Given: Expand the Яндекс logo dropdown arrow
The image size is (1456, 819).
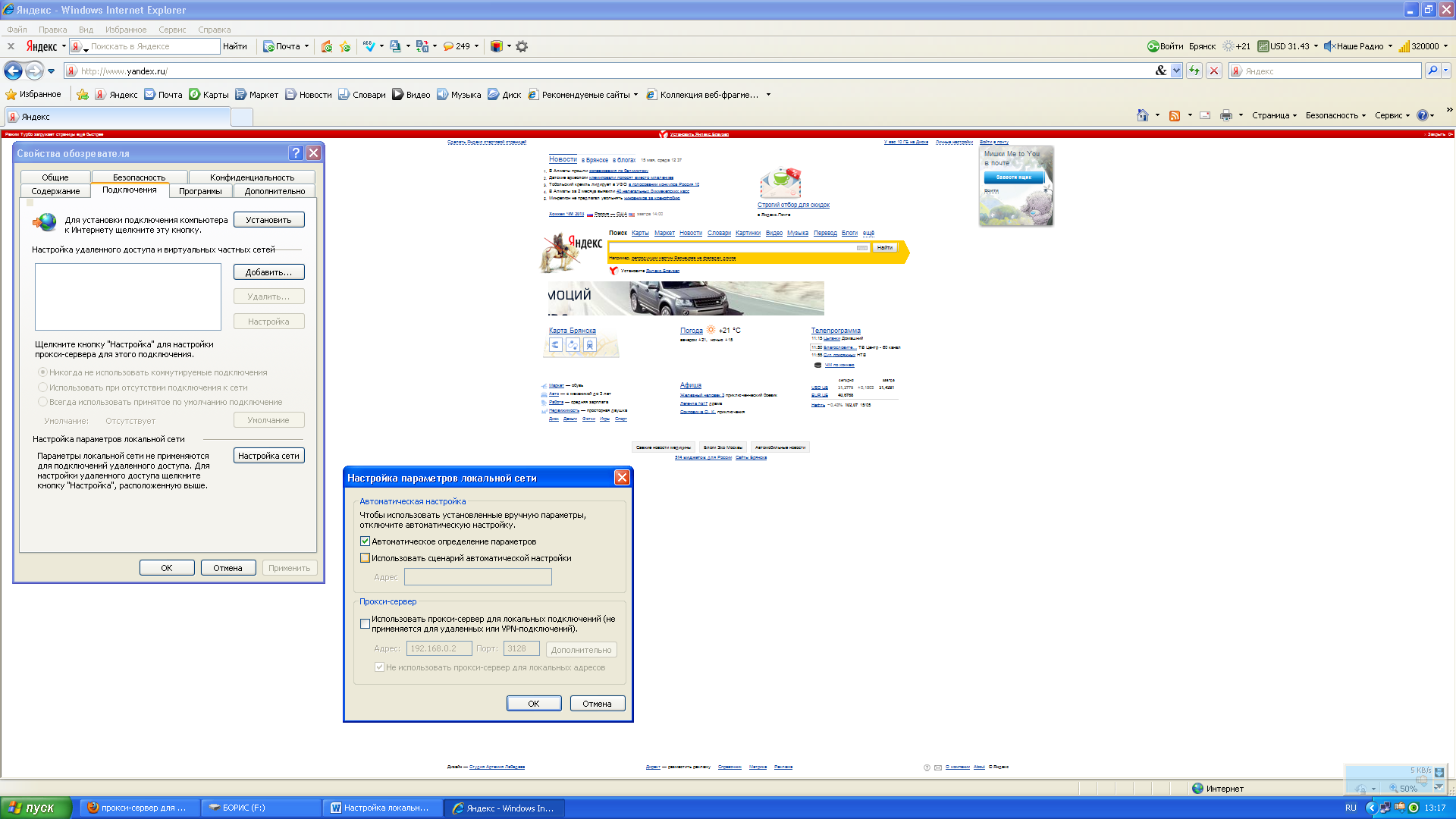Looking at the screenshot, I should tap(64, 46).
